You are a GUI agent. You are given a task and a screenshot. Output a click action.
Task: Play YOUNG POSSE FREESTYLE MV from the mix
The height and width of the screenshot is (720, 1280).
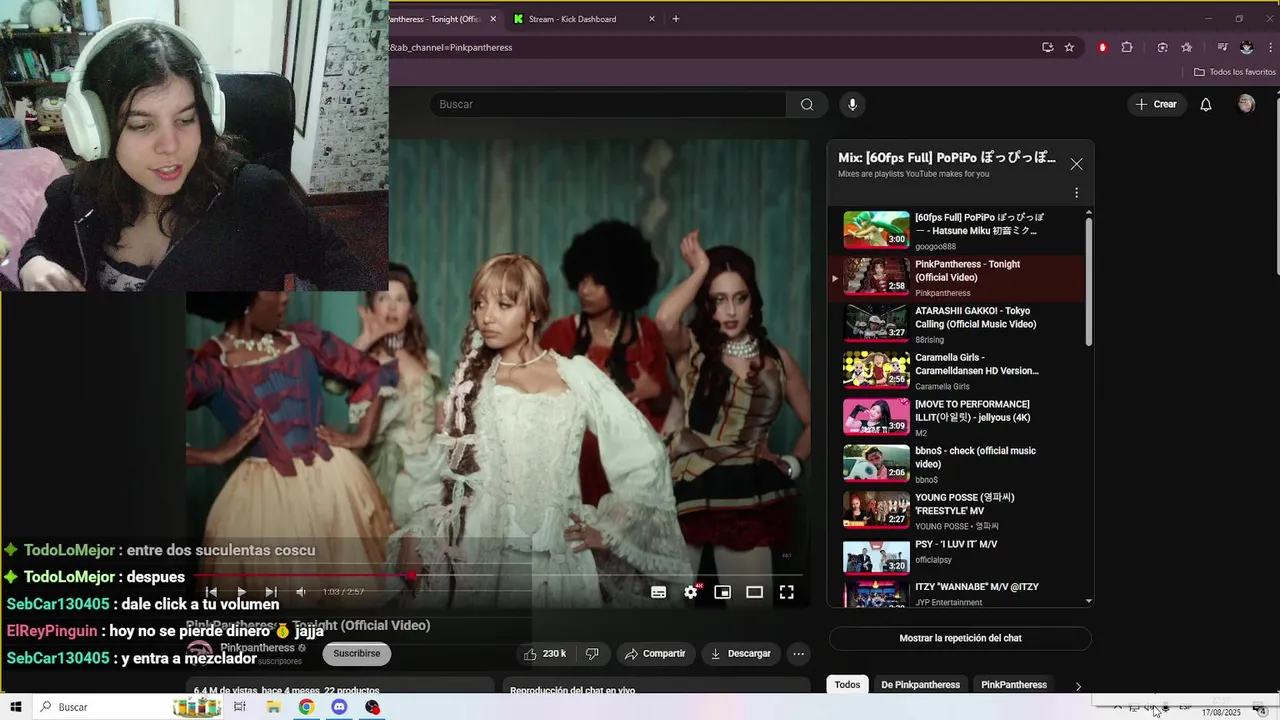pyautogui.click(x=960, y=511)
